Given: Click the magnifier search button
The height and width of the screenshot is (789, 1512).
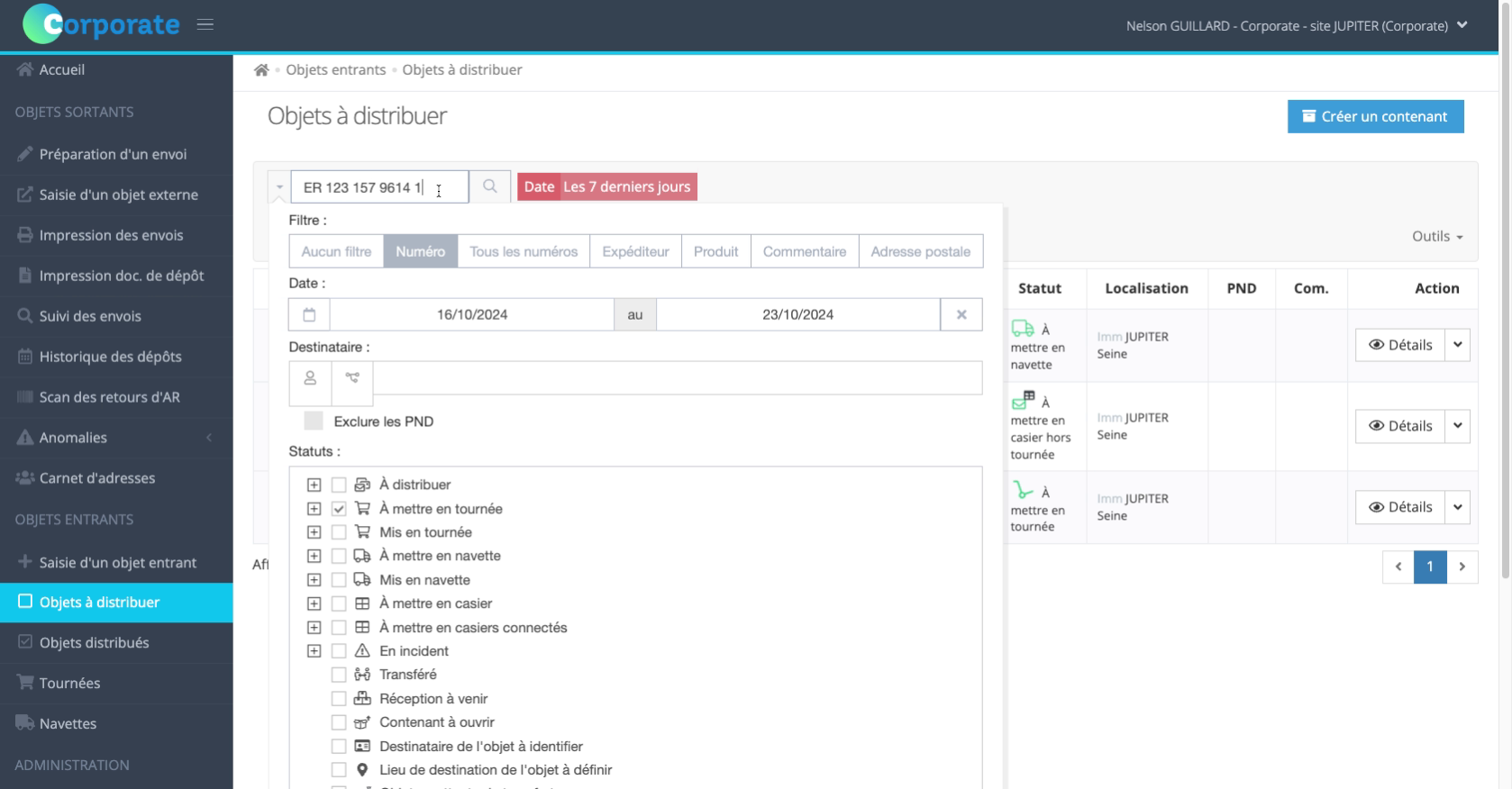Looking at the screenshot, I should (490, 186).
